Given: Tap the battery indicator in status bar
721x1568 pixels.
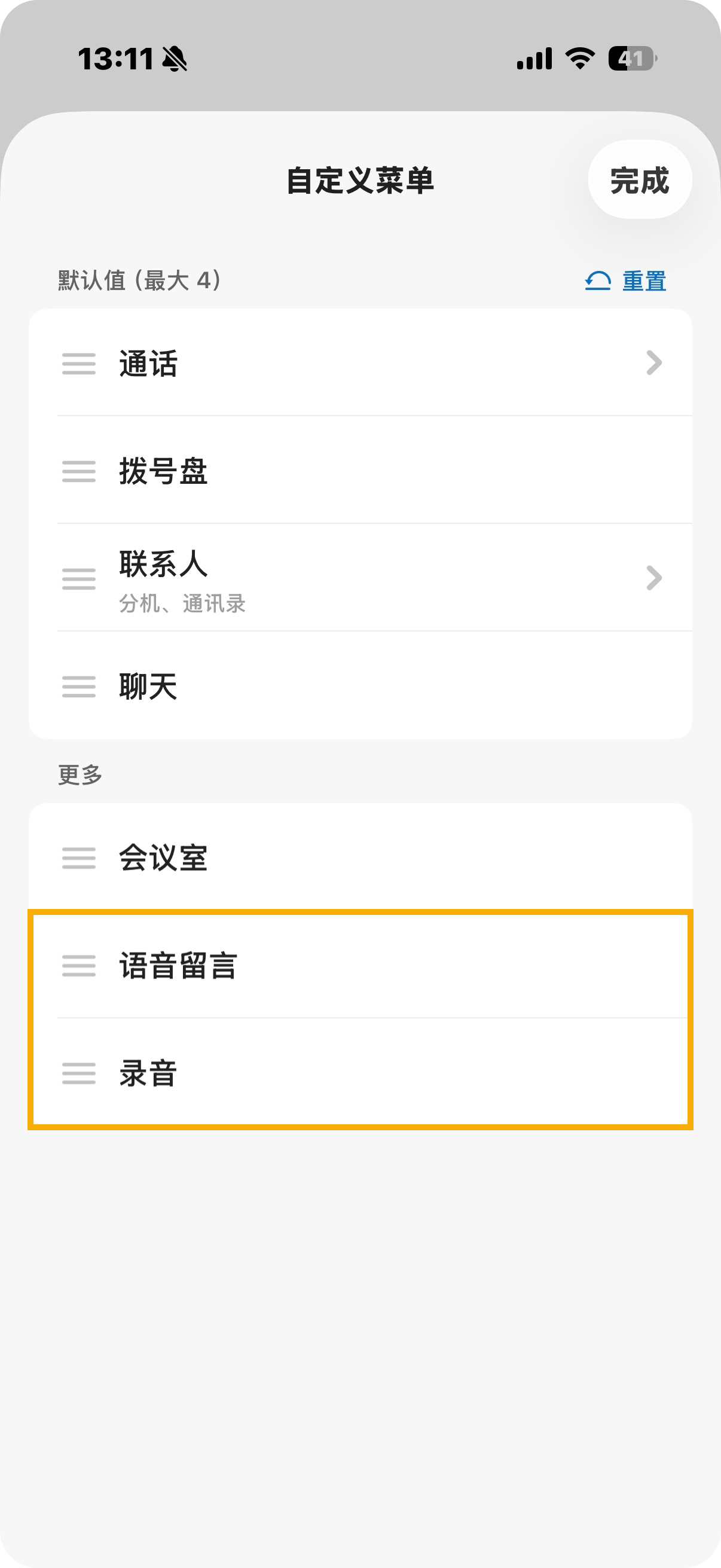Looking at the screenshot, I should click(633, 59).
